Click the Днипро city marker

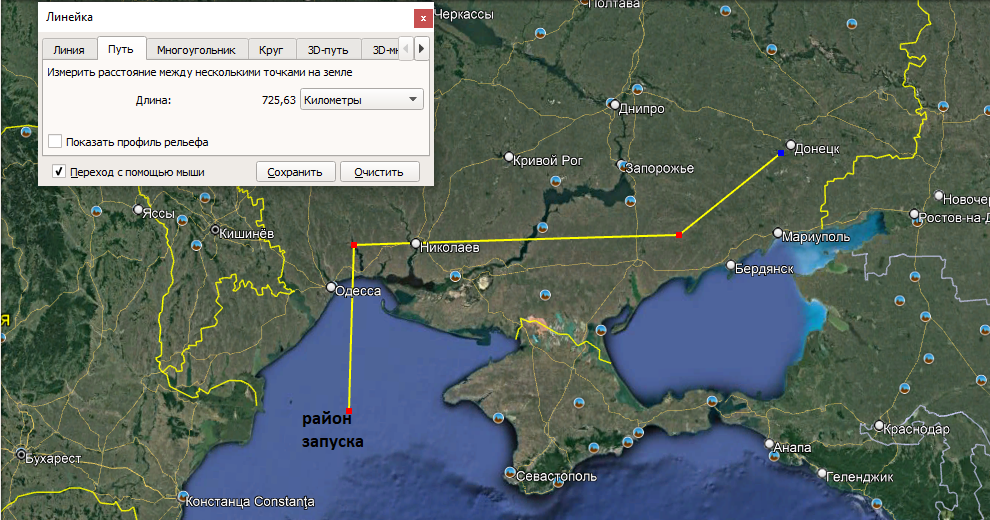(x=615, y=105)
